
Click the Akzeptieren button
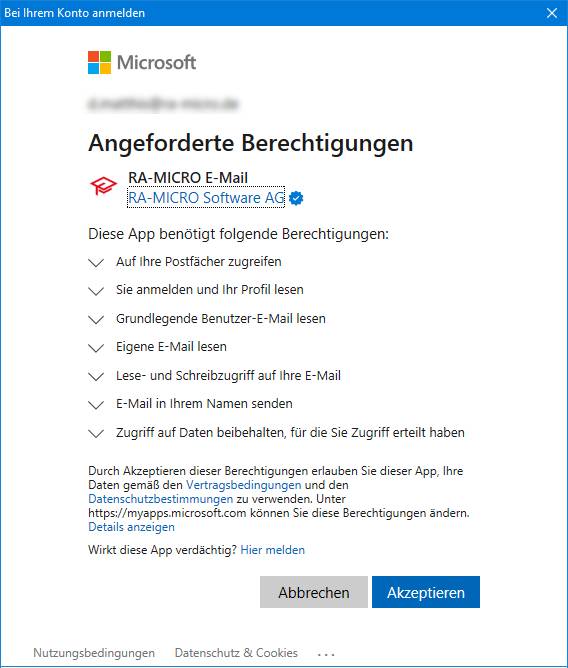pos(426,592)
